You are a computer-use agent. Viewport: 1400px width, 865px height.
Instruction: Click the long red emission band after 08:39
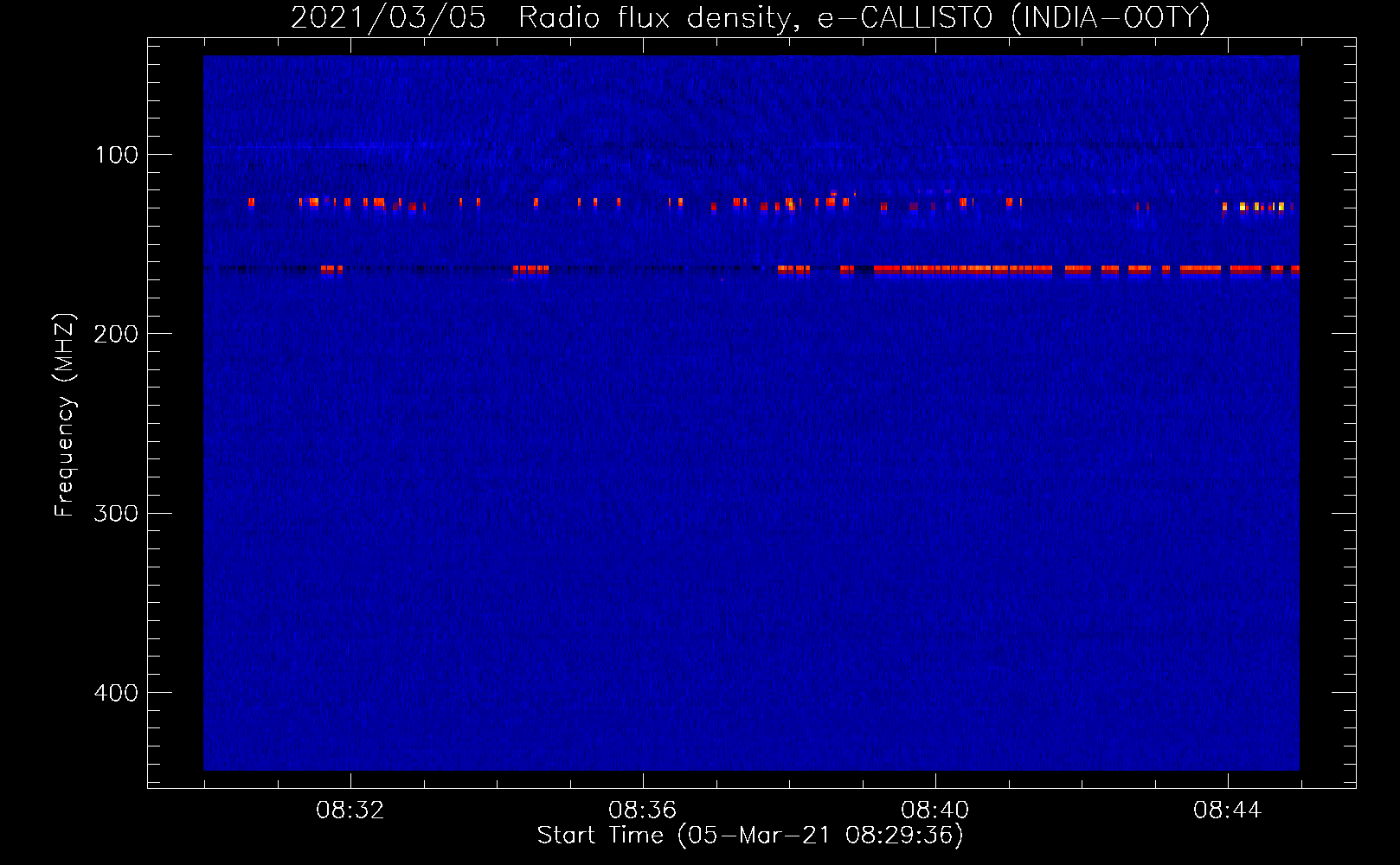click(x=963, y=270)
